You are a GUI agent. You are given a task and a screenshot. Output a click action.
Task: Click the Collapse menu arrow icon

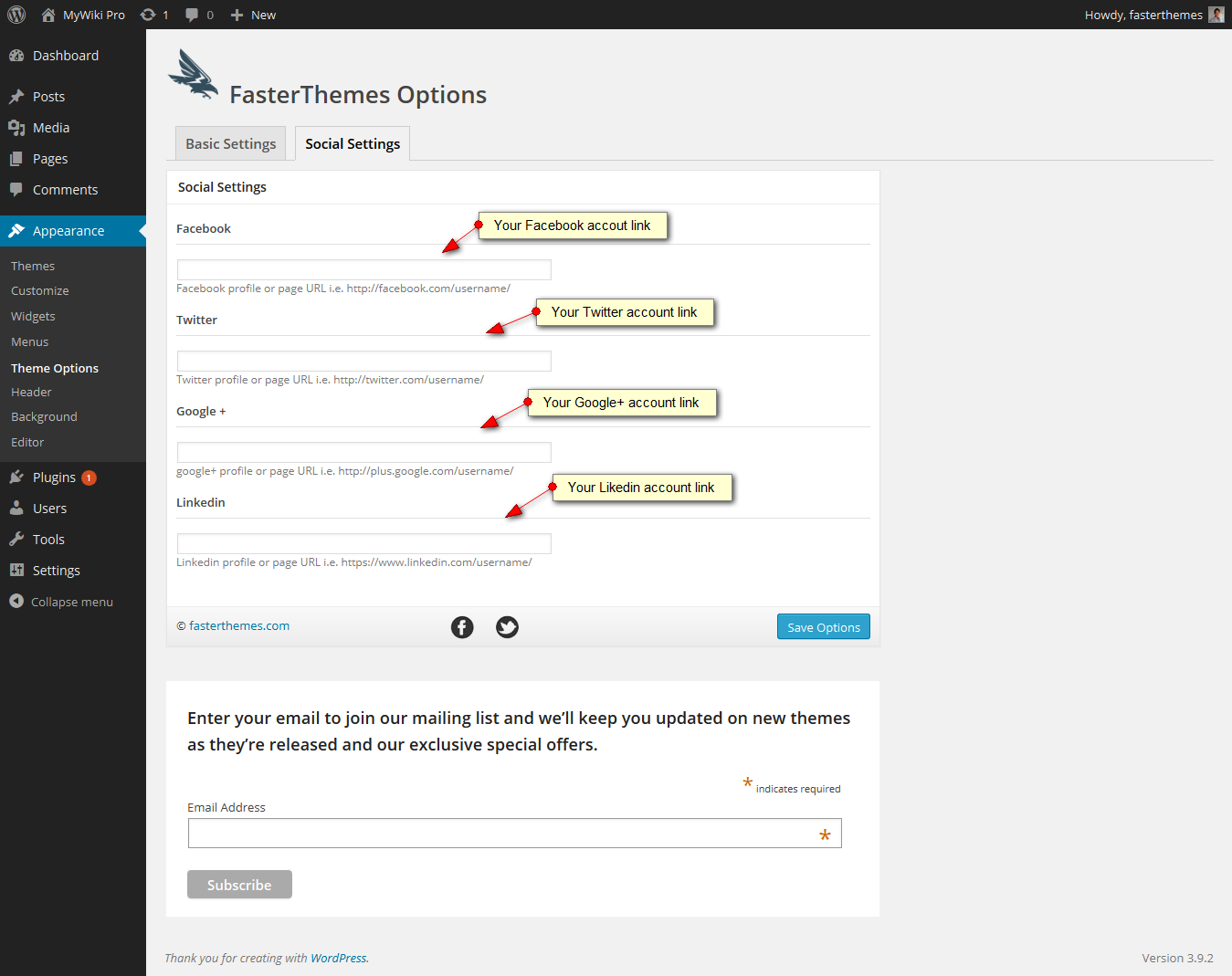pos(16,602)
